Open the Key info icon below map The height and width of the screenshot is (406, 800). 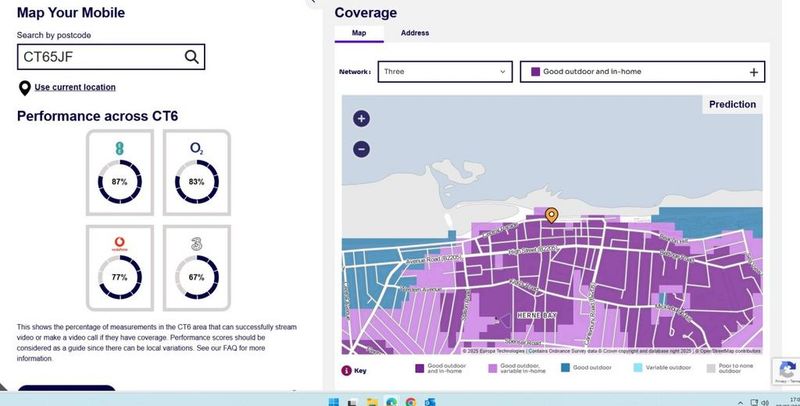[x=347, y=370]
